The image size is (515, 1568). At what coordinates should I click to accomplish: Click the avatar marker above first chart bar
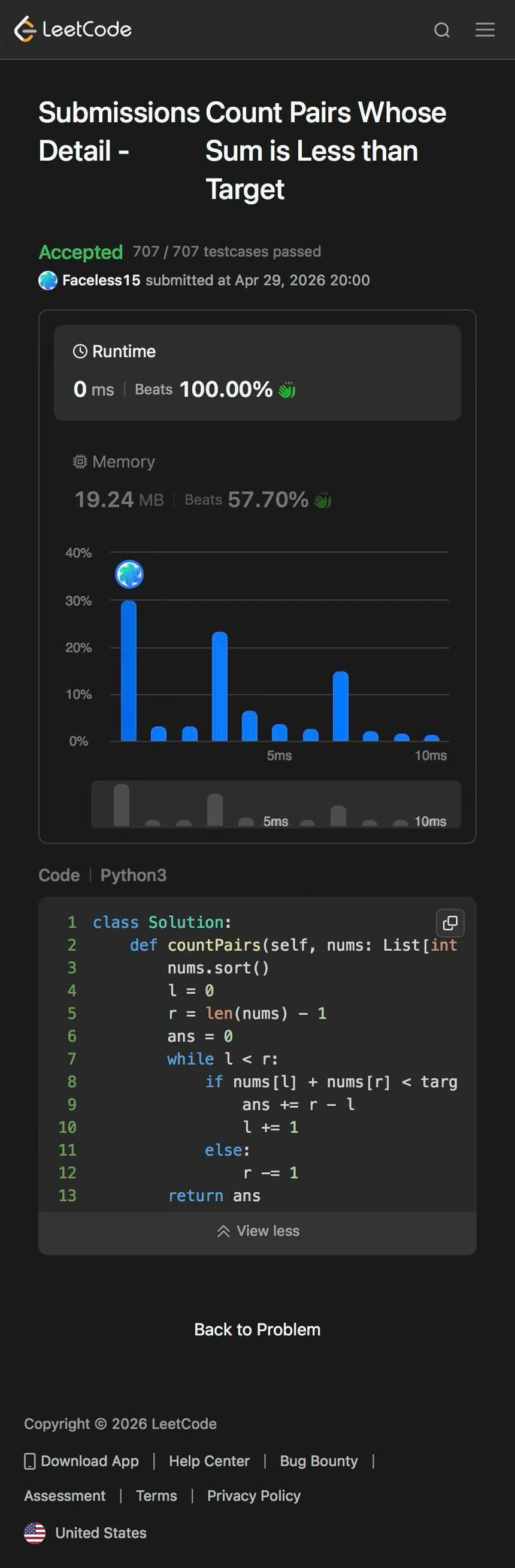129,574
